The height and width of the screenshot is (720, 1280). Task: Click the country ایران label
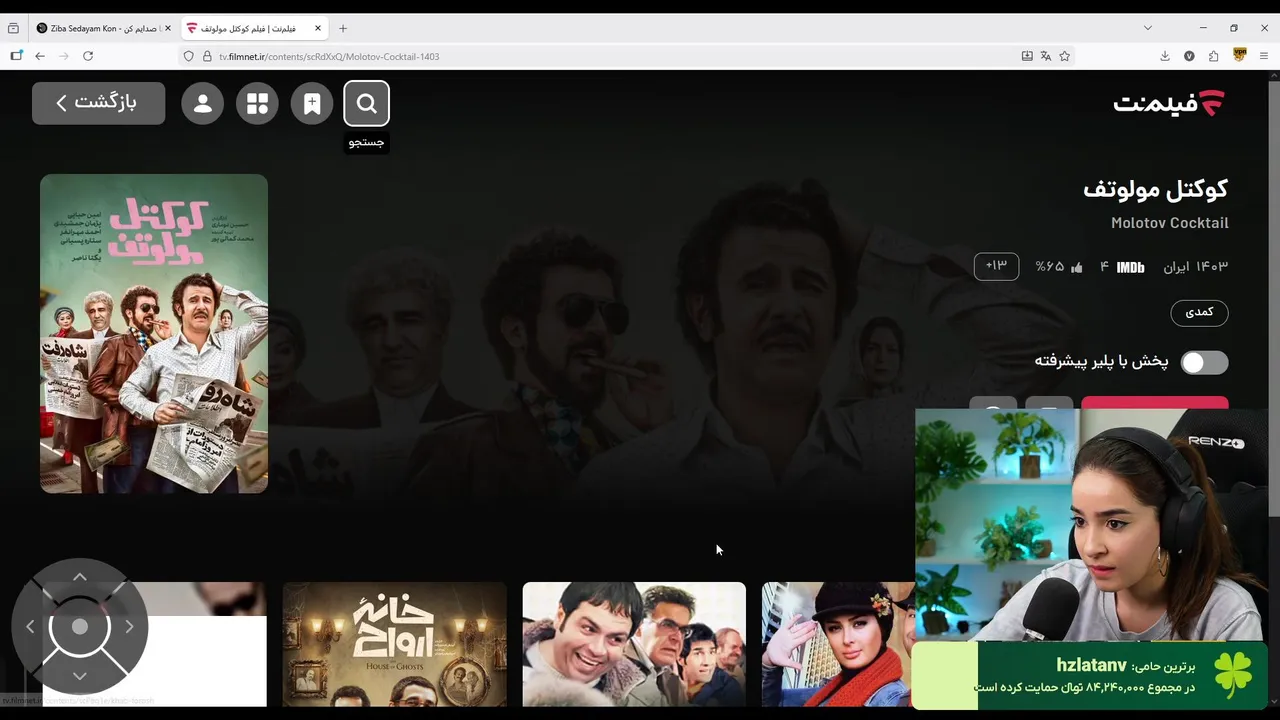click(1175, 267)
